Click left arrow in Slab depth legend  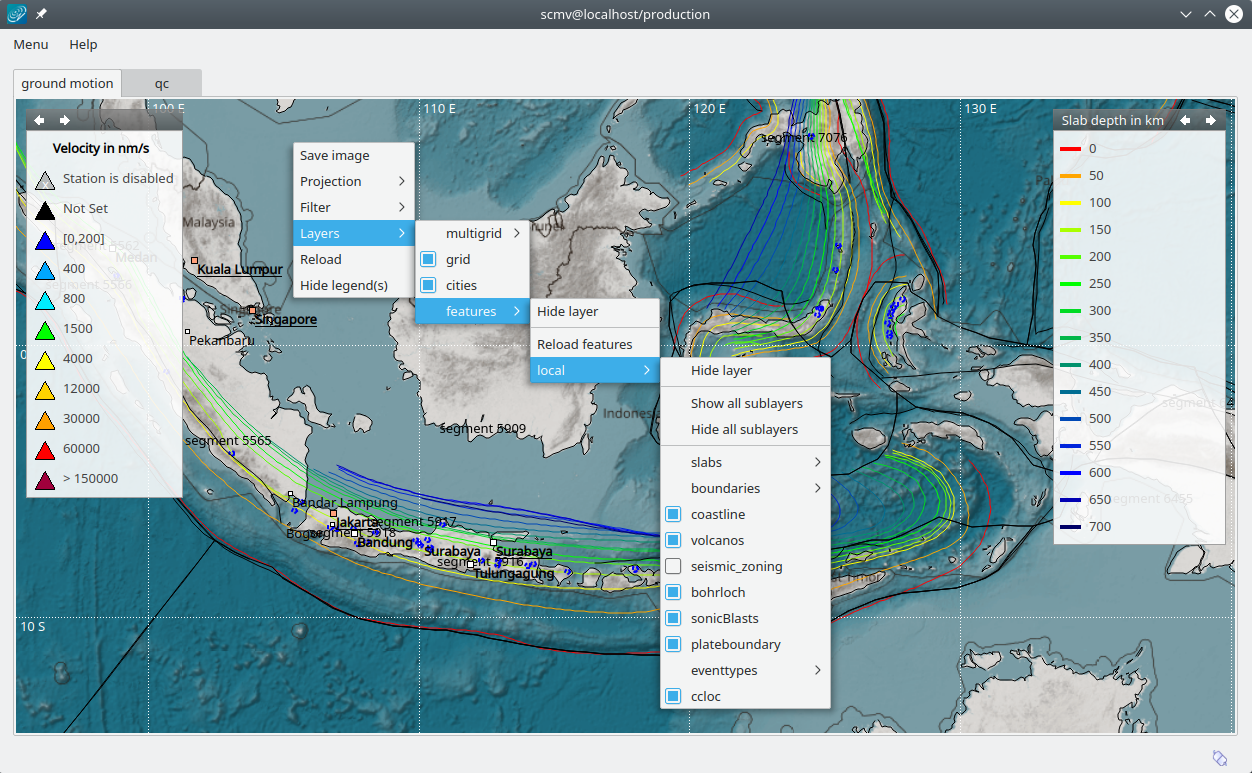(1185, 120)
